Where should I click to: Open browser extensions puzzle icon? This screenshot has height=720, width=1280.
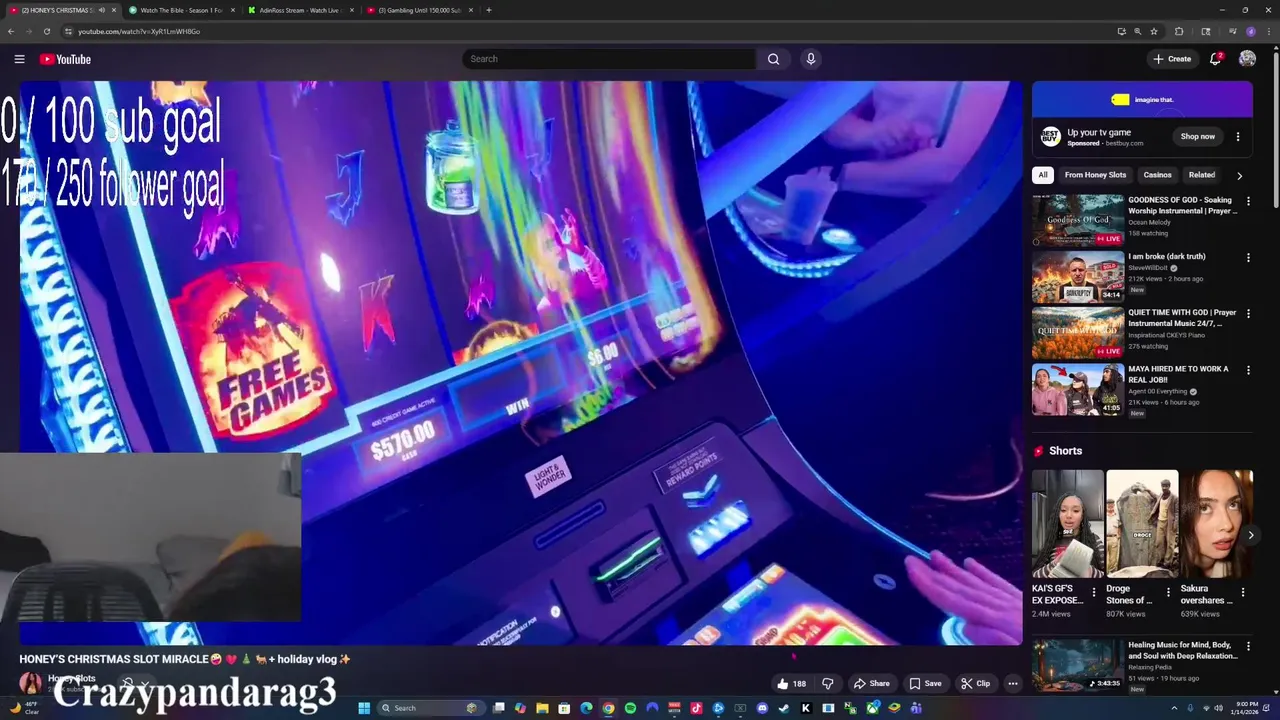coord(1179,31)
